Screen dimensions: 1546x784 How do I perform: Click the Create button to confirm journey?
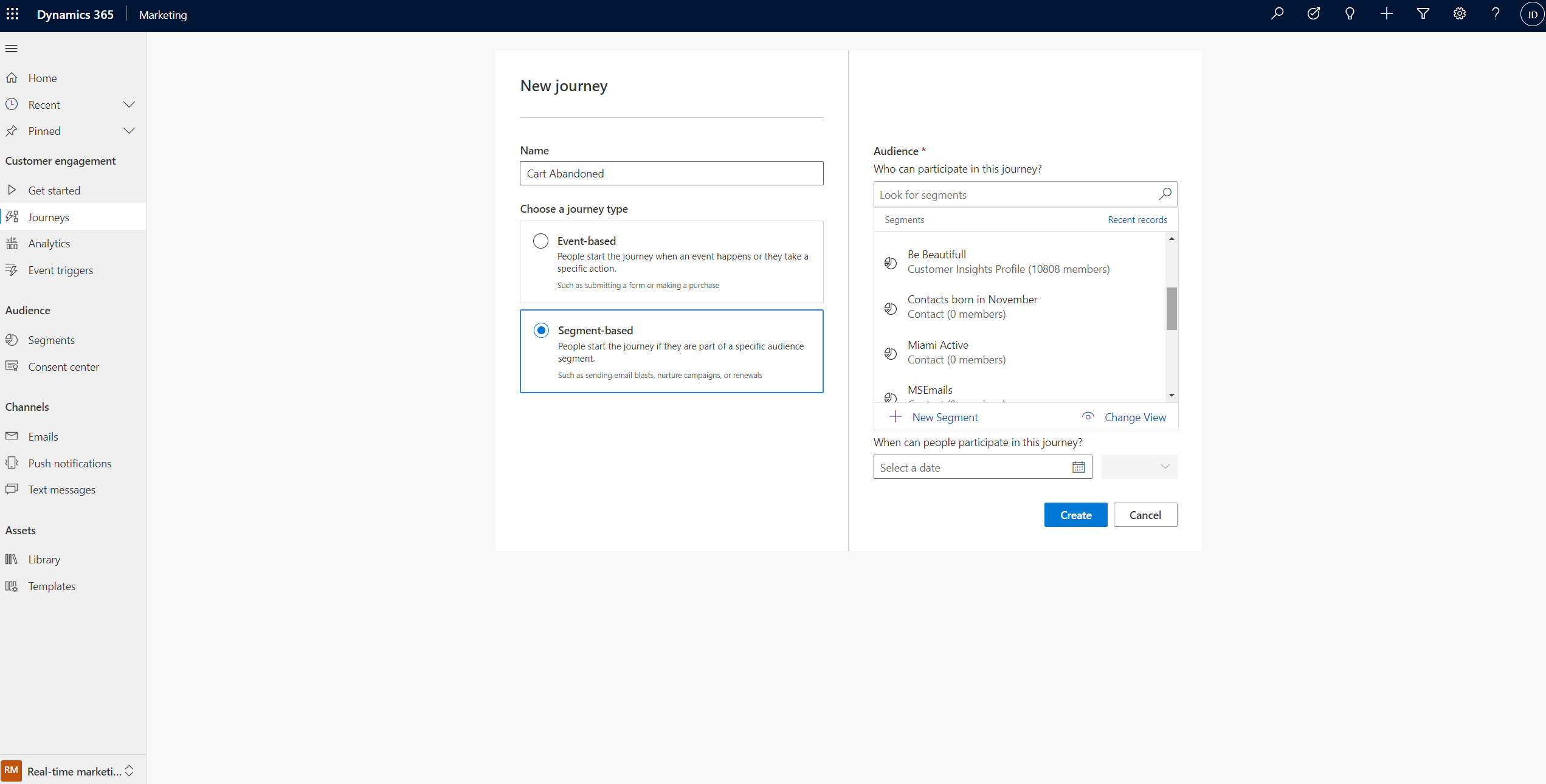1075,514
